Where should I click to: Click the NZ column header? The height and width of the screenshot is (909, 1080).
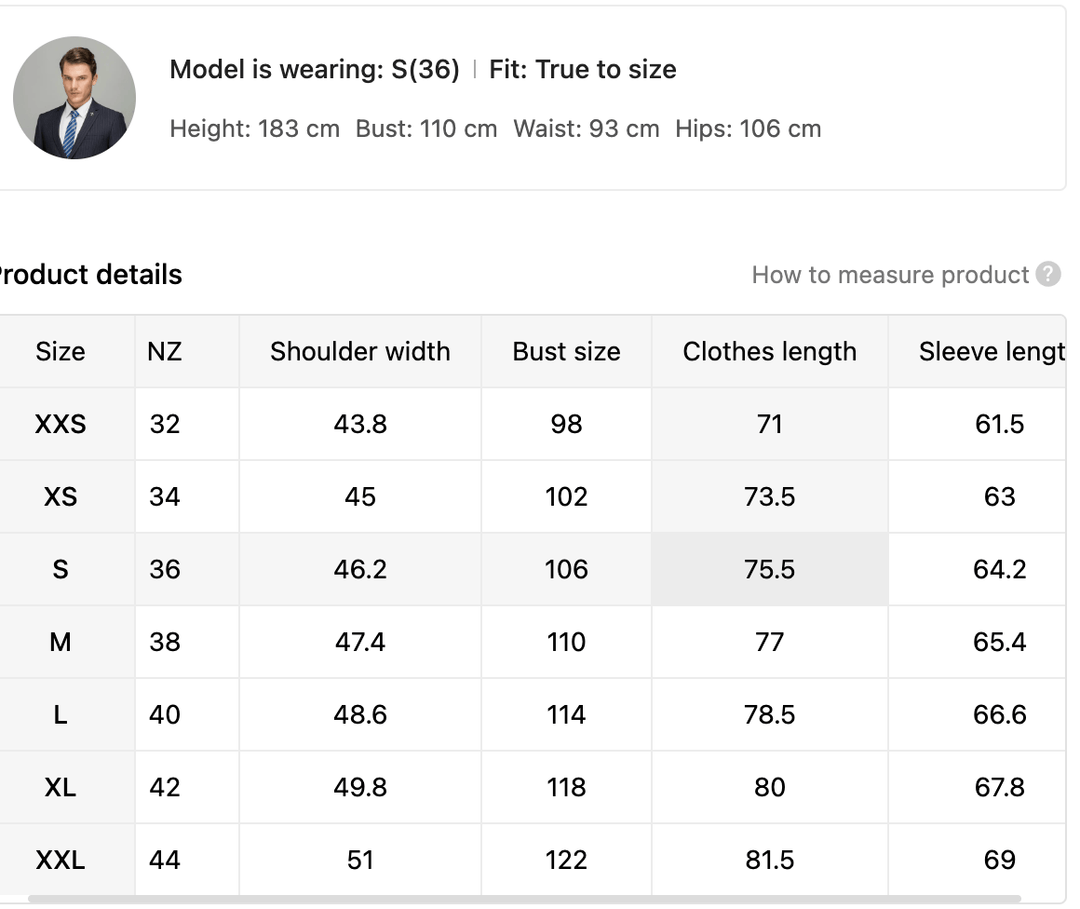coord(165,352)
